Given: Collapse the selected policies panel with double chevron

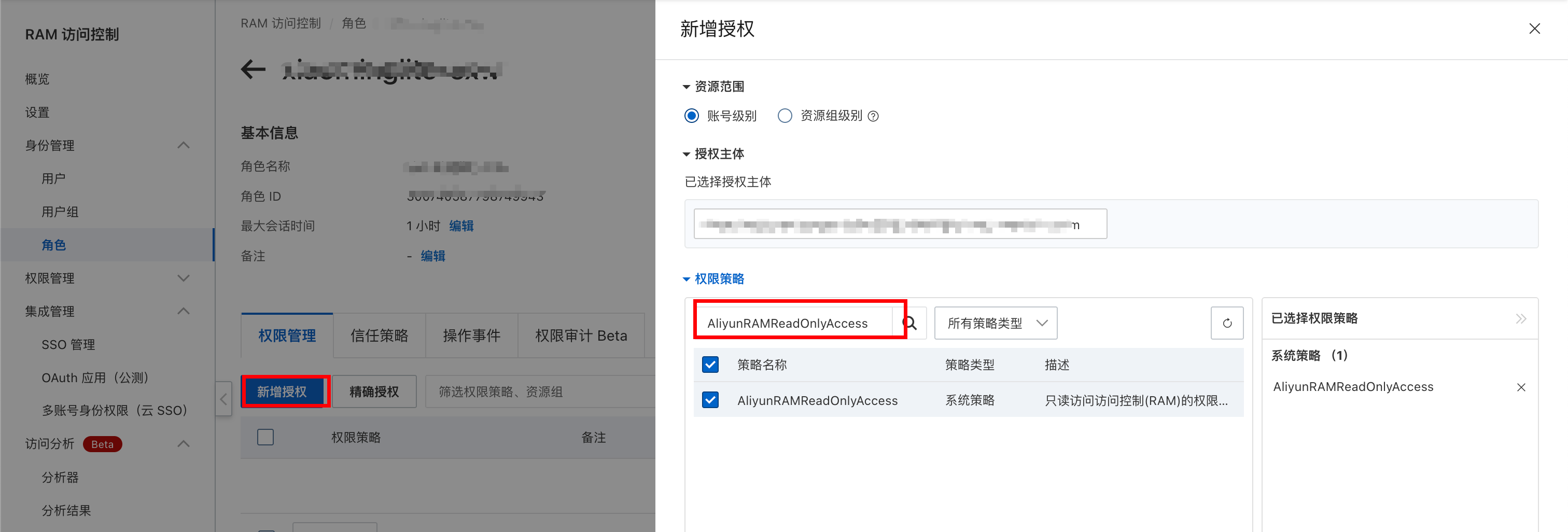Looking at the screenshot, I should click(x=1520, y=318).
